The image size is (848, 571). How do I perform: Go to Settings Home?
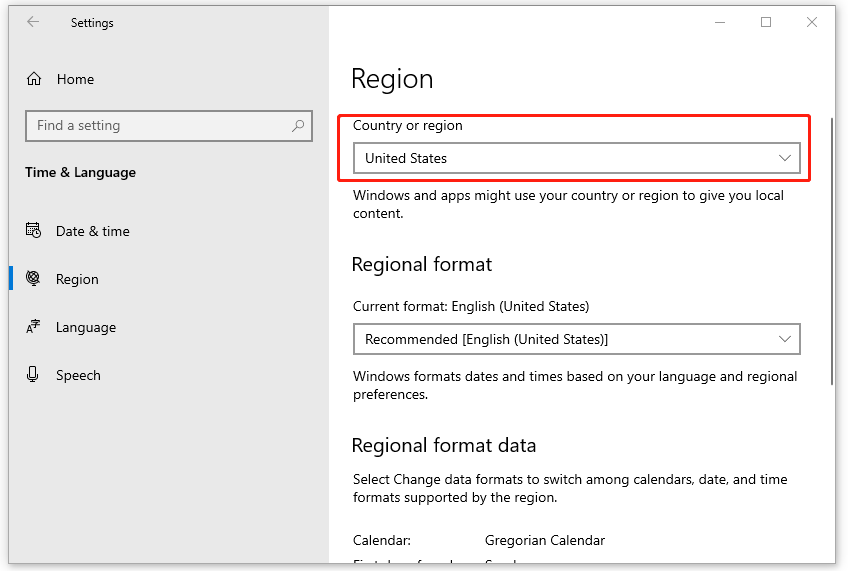click(168, 79)
